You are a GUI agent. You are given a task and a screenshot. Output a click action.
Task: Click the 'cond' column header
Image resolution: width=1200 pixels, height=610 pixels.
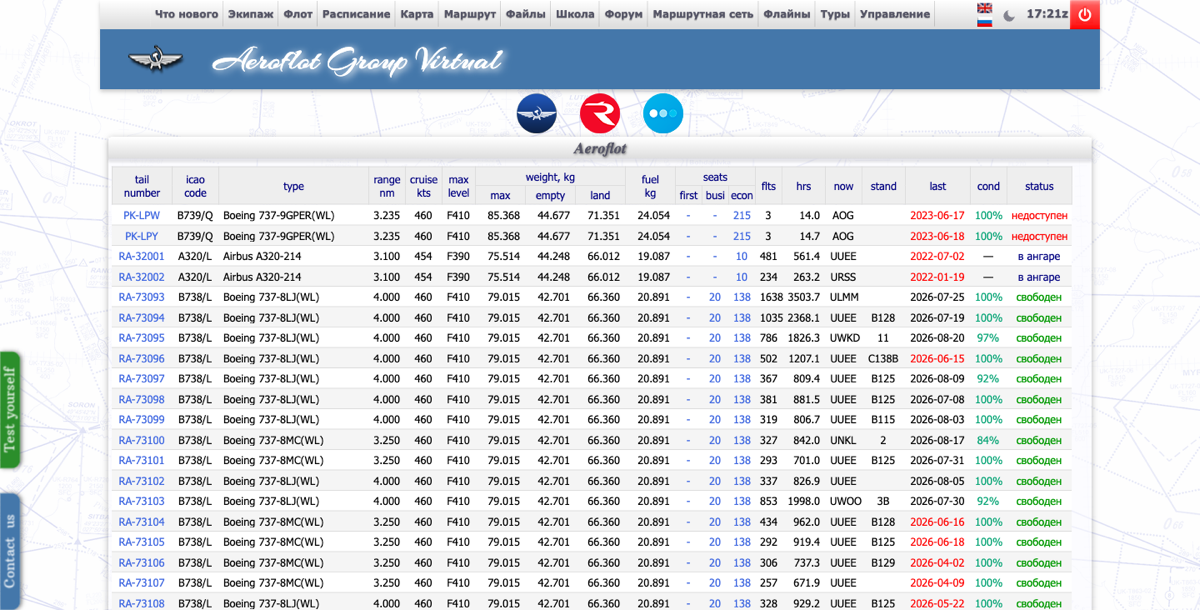pyautogui.click(x=989, y=186)
